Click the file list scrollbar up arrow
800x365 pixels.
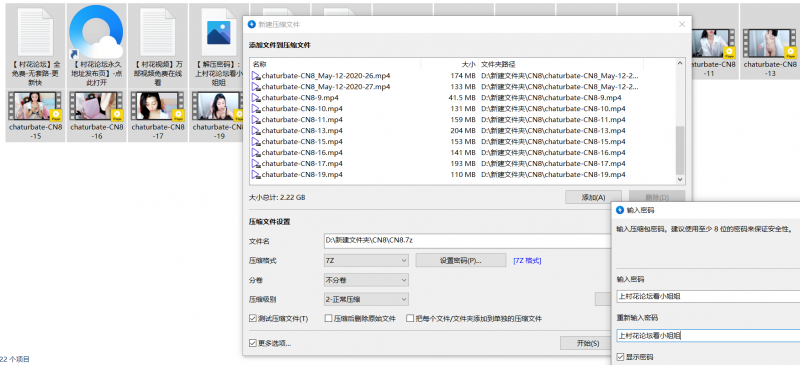[x=680, y=64]
